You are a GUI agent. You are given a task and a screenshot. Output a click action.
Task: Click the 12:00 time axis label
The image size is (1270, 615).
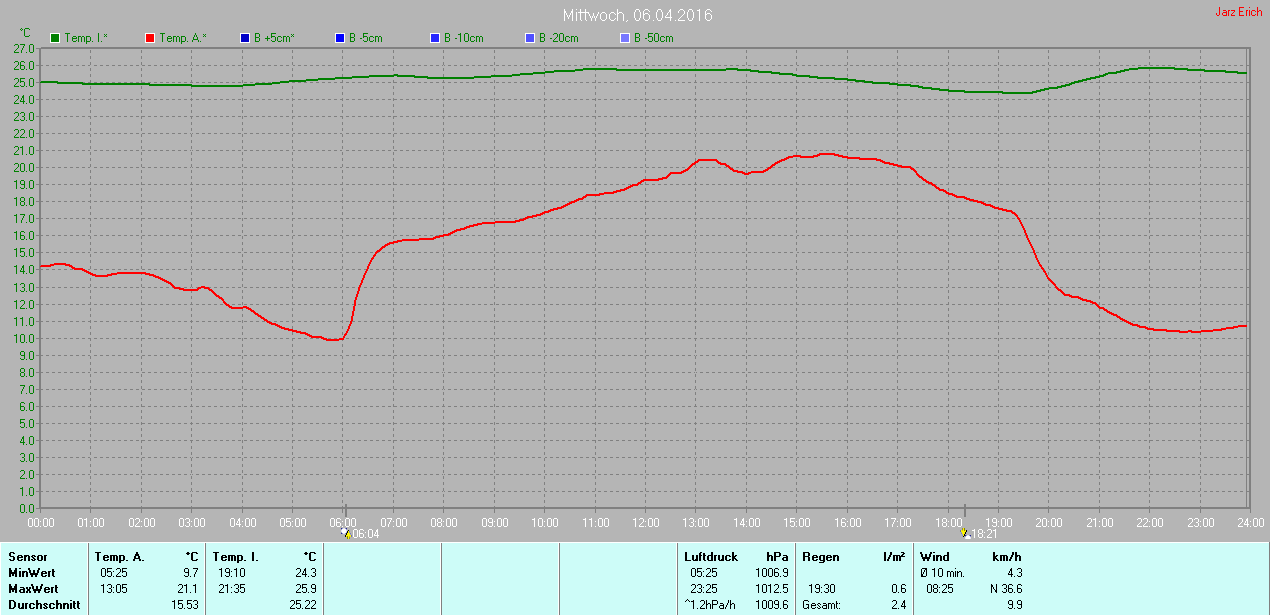(646, 522)
